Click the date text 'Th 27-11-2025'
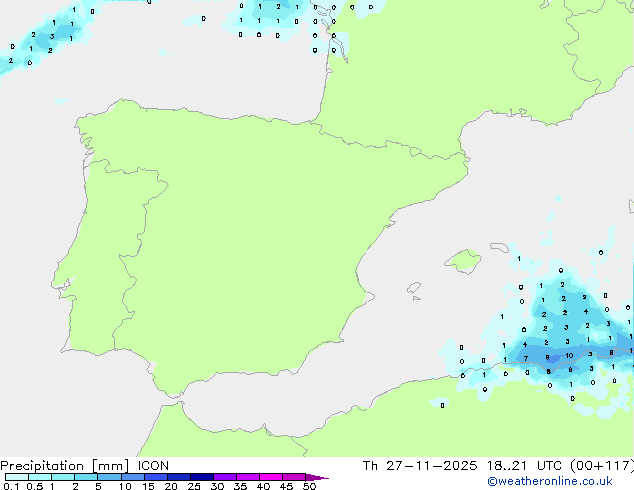634x490 pixels. coord(420,466)
